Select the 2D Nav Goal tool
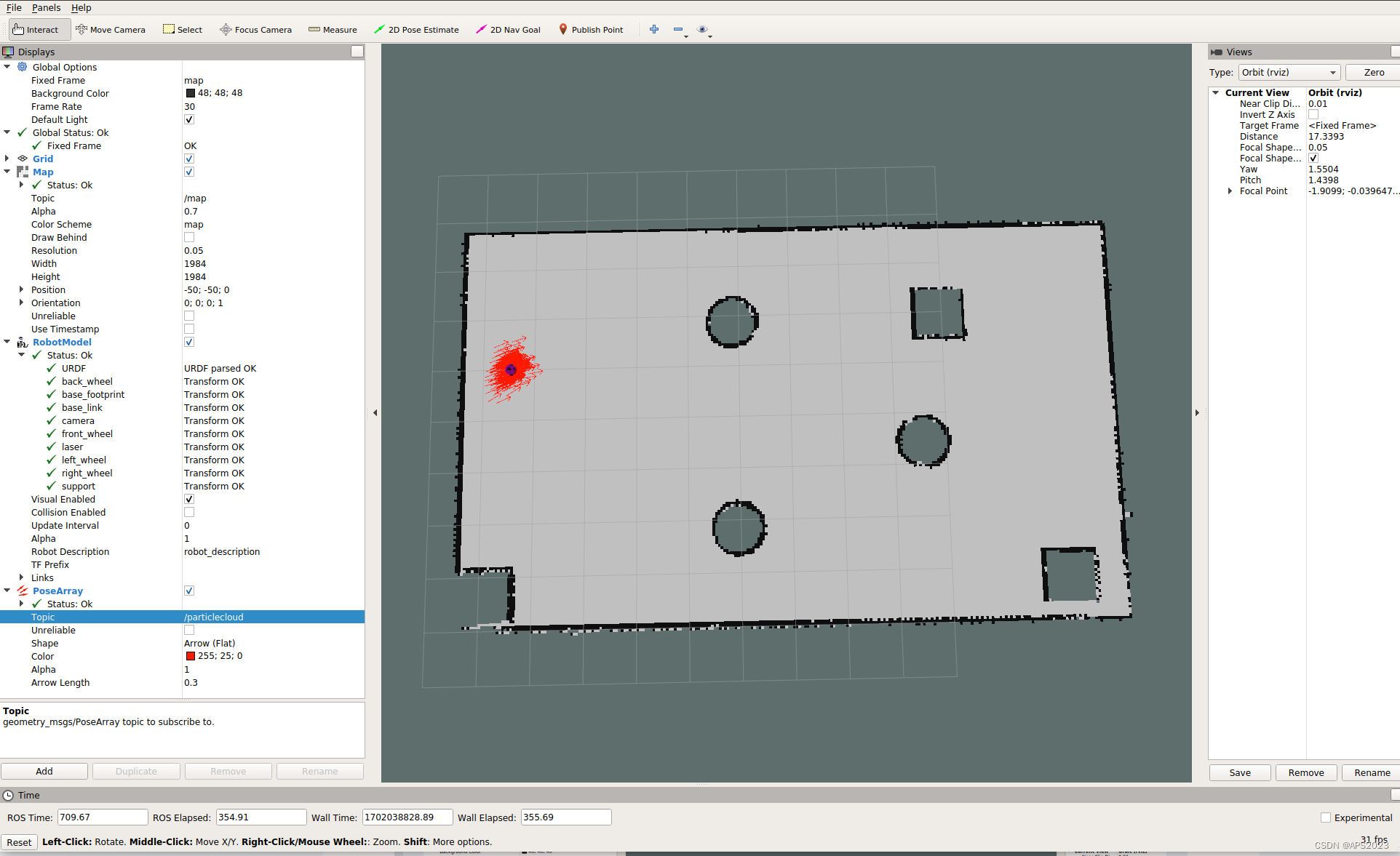 [x=508, y=30]
